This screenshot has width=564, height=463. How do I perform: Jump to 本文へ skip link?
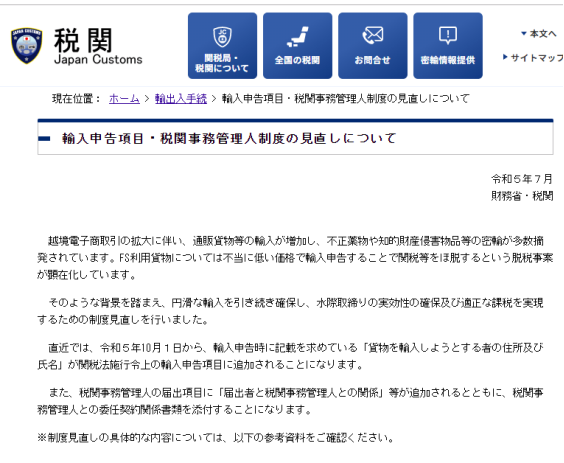pyautogui.click(x=539, y=34)
